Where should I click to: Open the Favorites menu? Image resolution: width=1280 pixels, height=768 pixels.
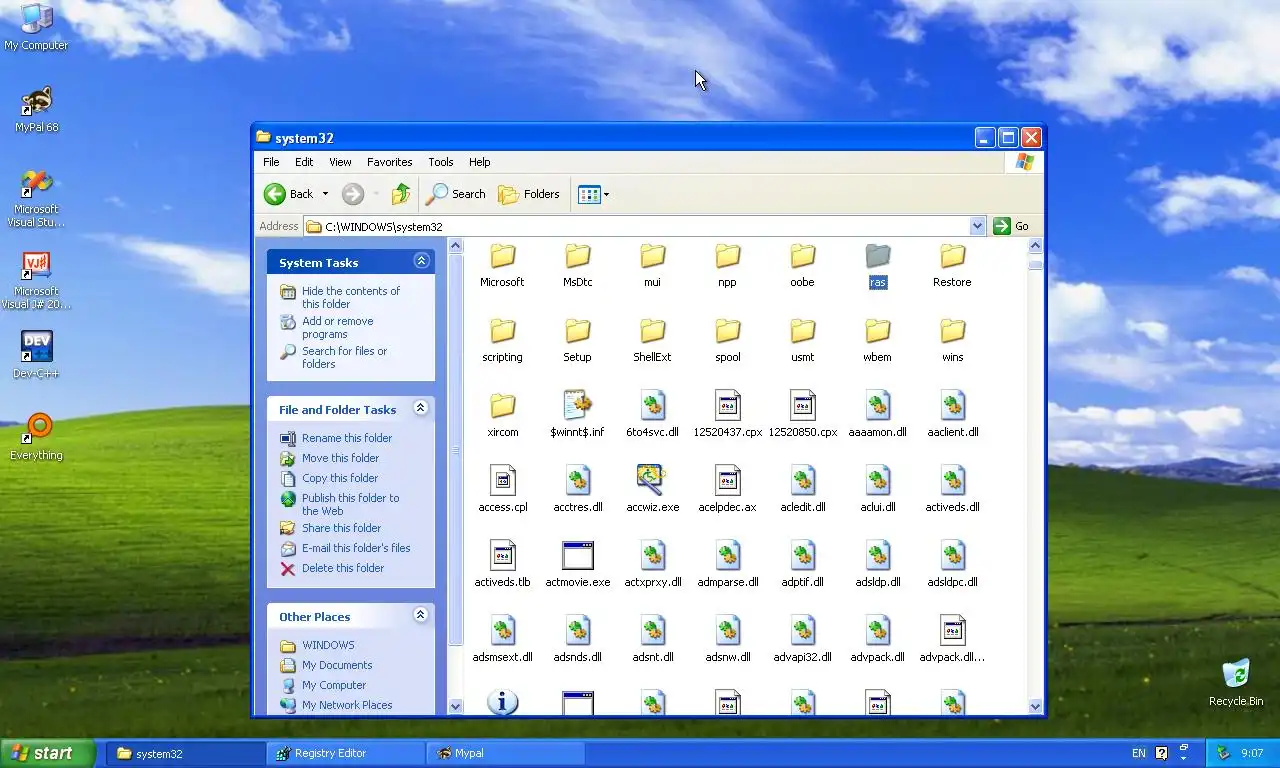click(389, 162)
